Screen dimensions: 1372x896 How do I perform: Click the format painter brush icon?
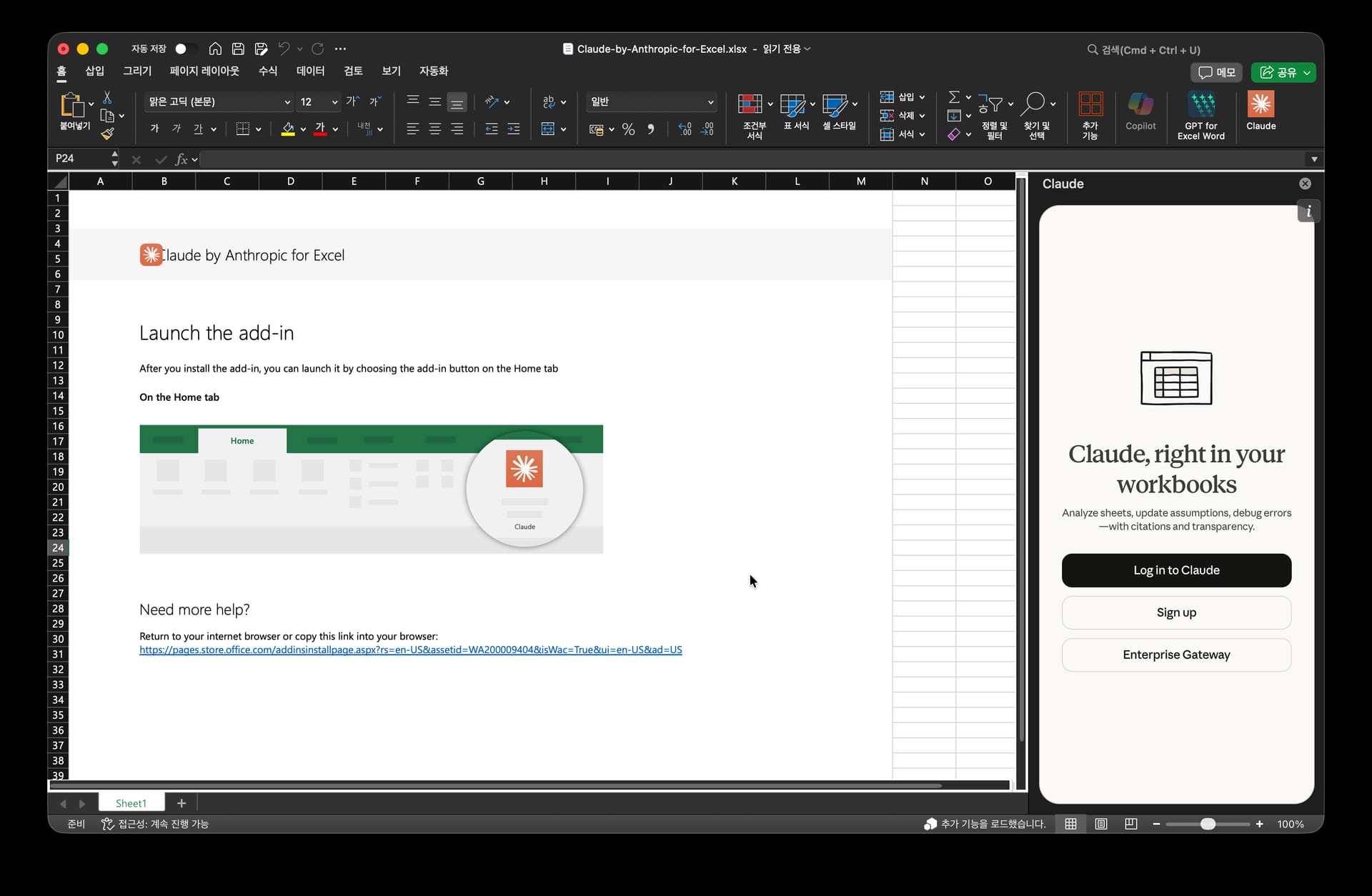coord(107,134)
